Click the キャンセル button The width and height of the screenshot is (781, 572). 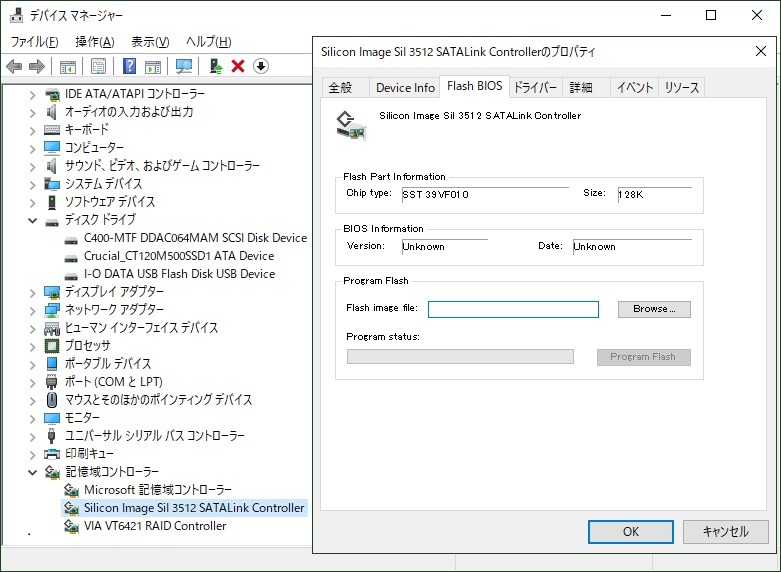point(725,532)
